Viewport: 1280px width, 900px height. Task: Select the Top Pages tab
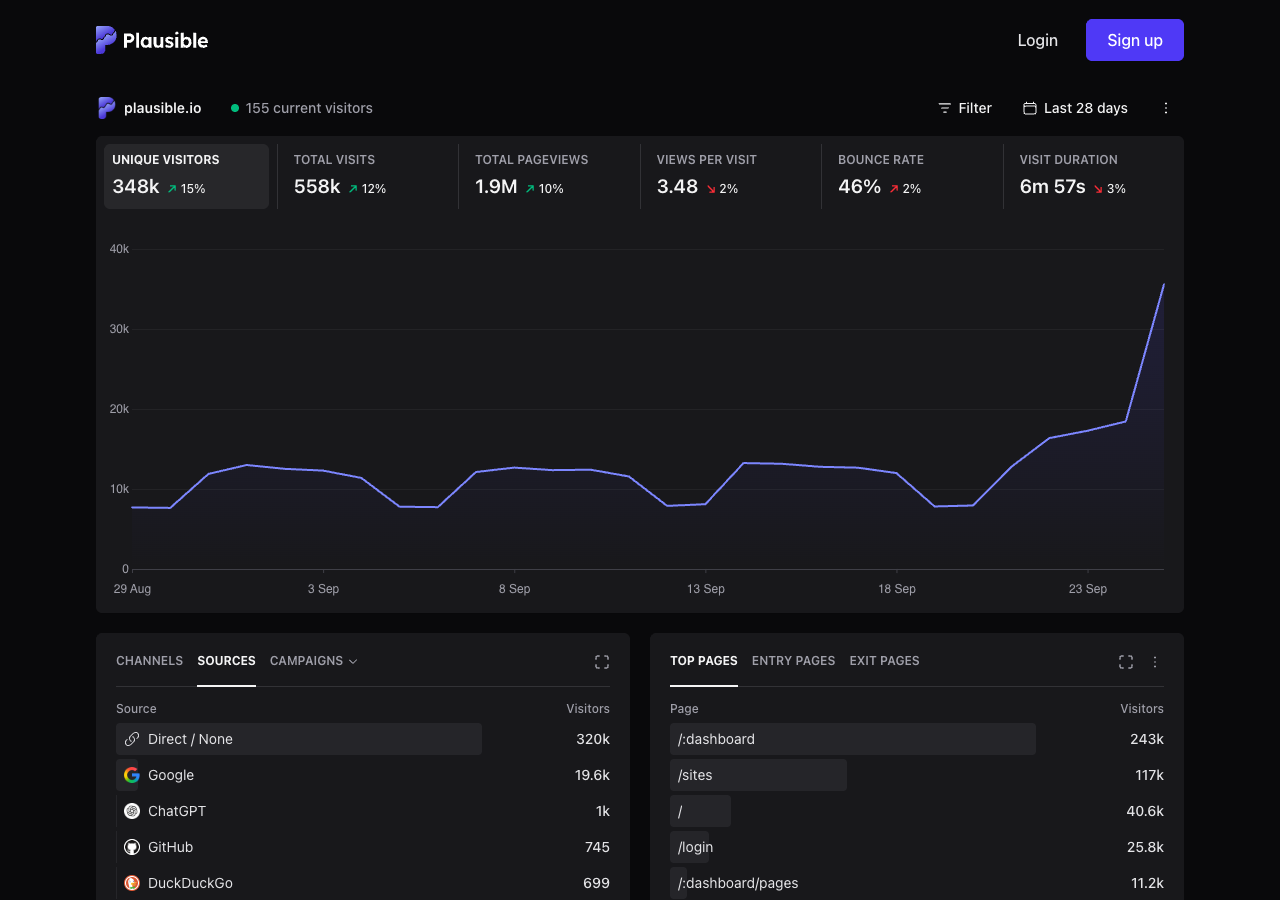click(x=704, y=661)
